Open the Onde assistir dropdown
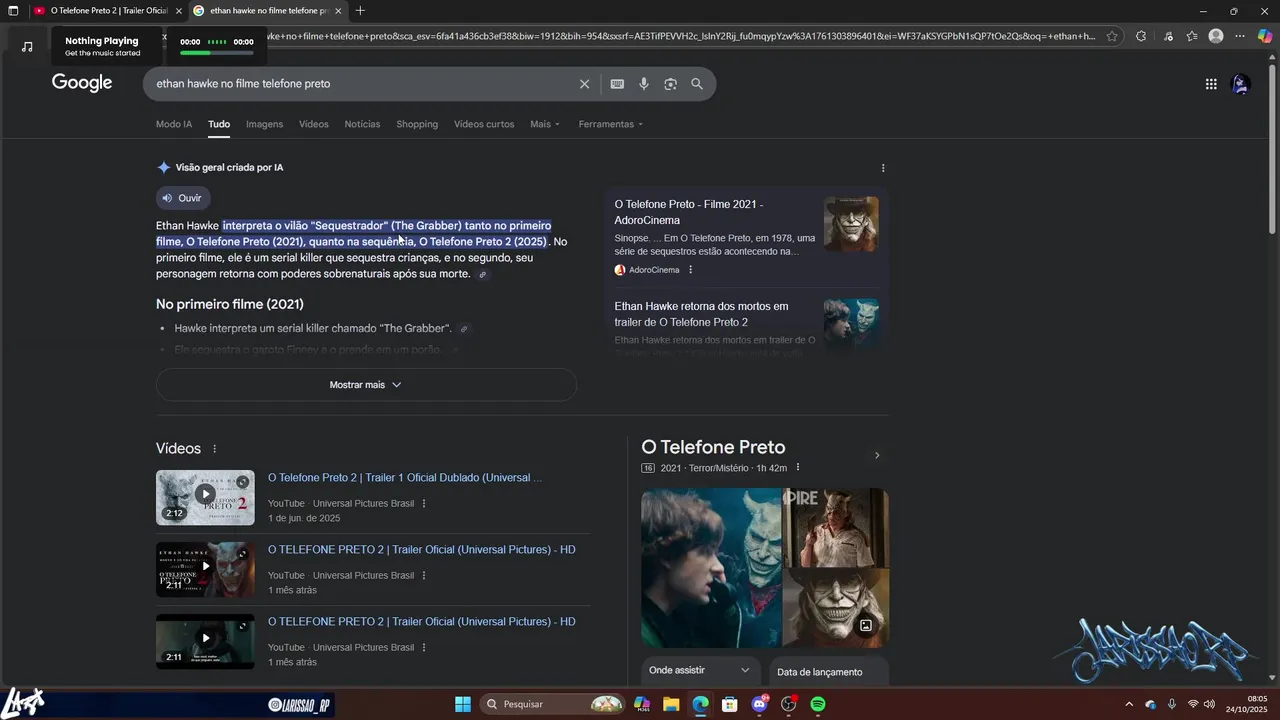1280x720 pixels. tap(701, 670)
